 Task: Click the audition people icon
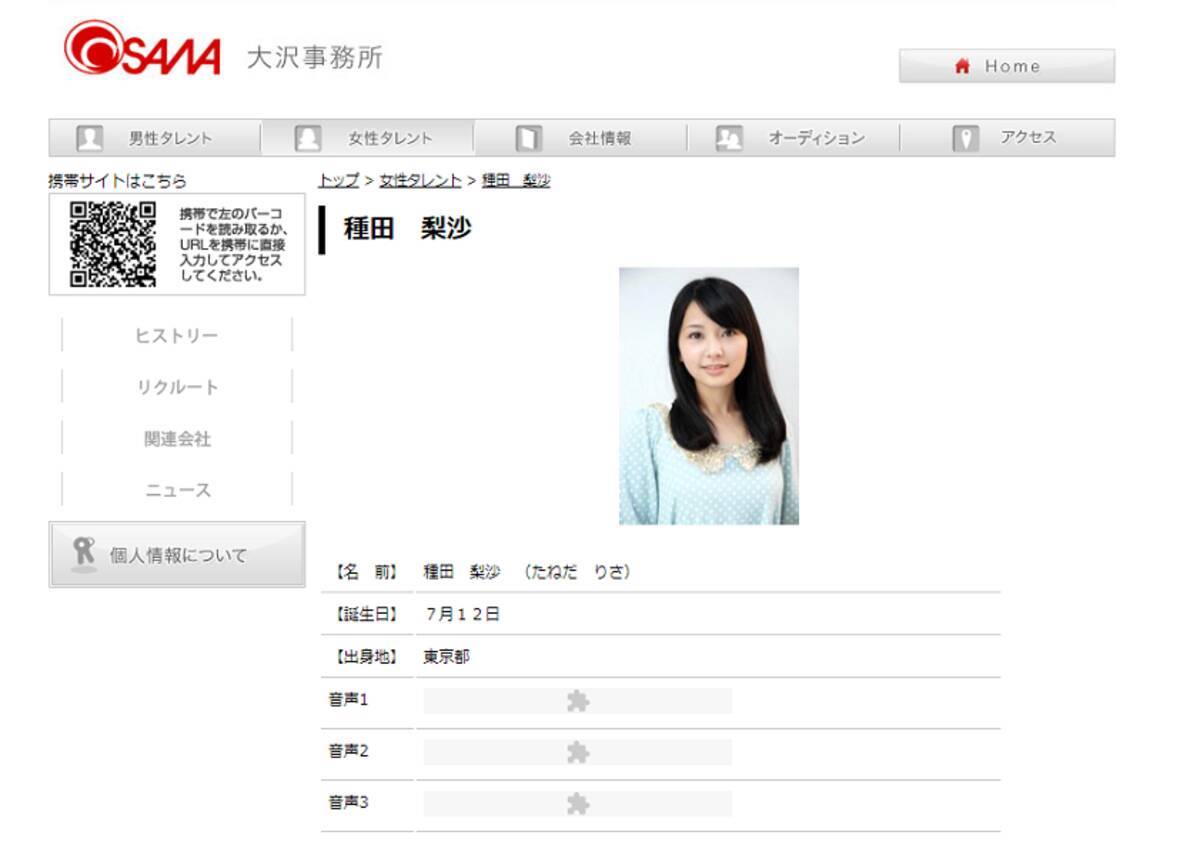click(730, 138)
